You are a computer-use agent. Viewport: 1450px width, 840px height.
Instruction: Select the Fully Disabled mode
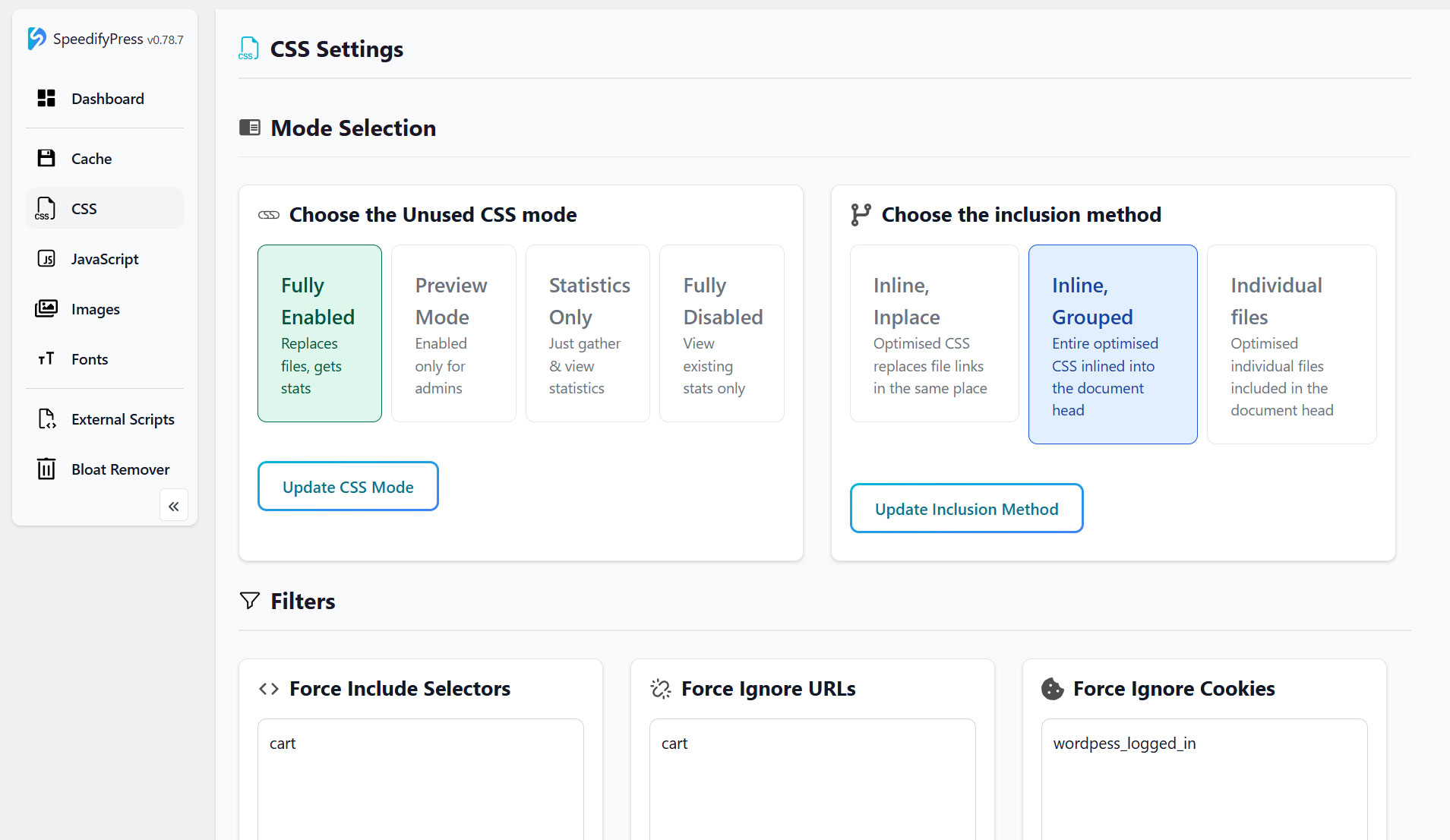click(x=722, y=333)
